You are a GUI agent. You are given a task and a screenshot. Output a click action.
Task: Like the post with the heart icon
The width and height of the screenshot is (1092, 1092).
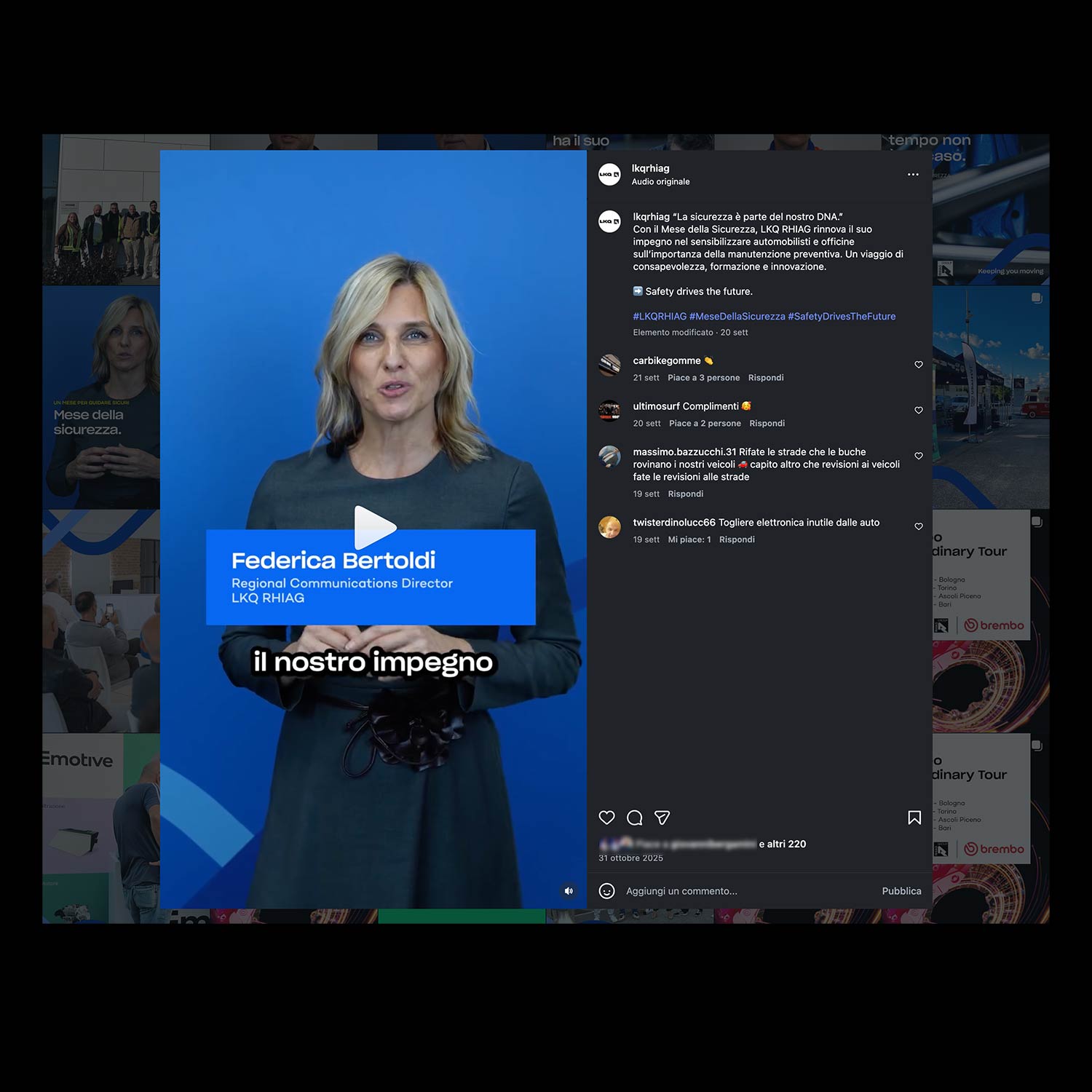(607, 818)
